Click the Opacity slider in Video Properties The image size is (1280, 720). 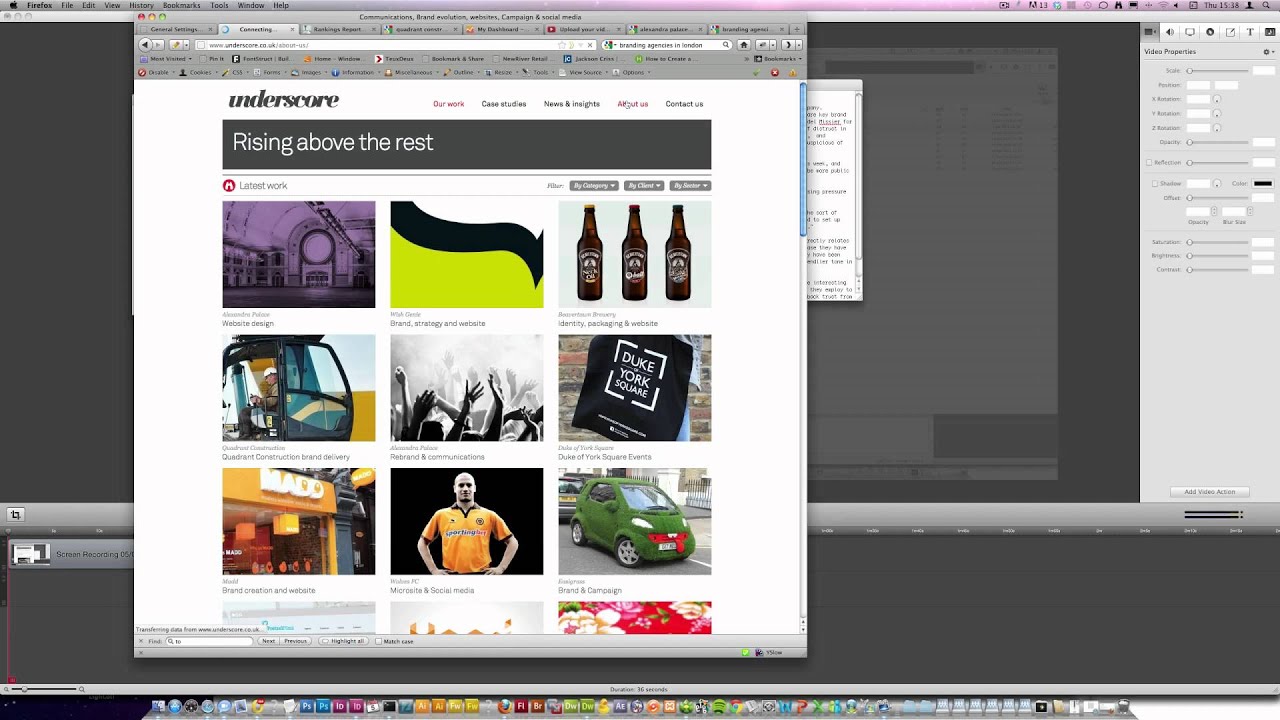pos(1217,142)
